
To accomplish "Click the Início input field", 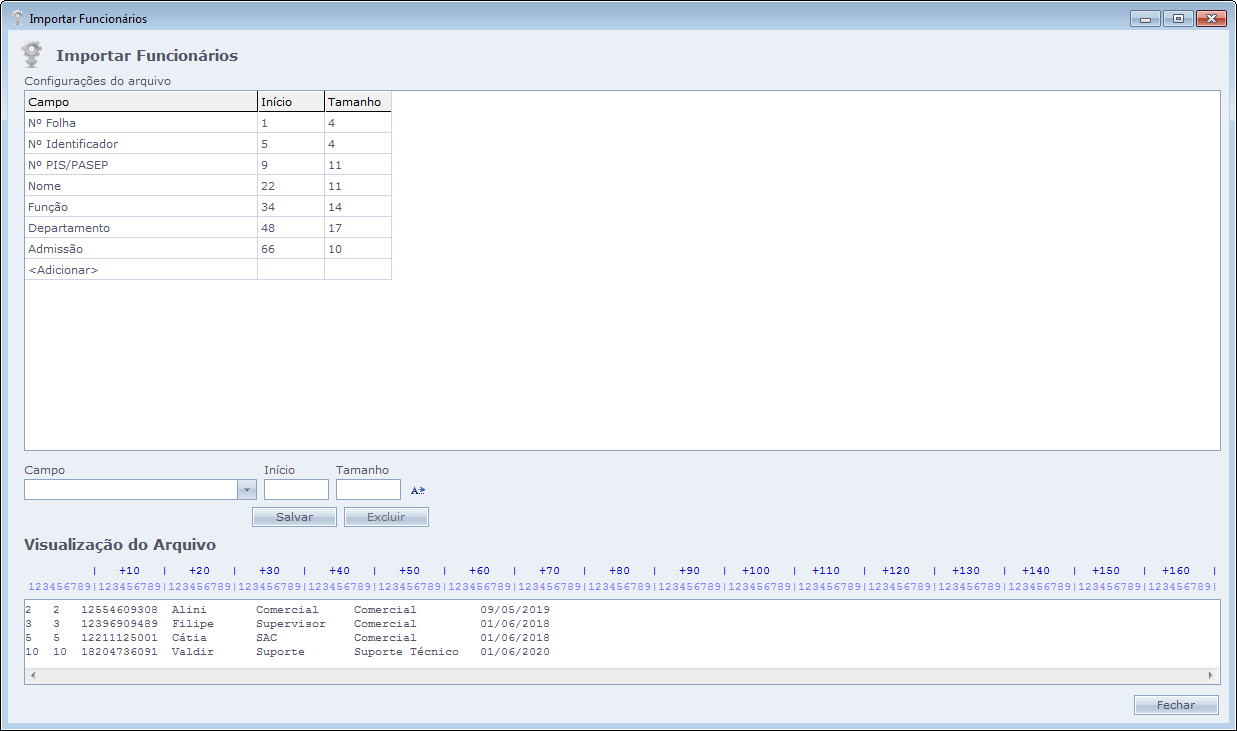I will (x=296, y=490).
